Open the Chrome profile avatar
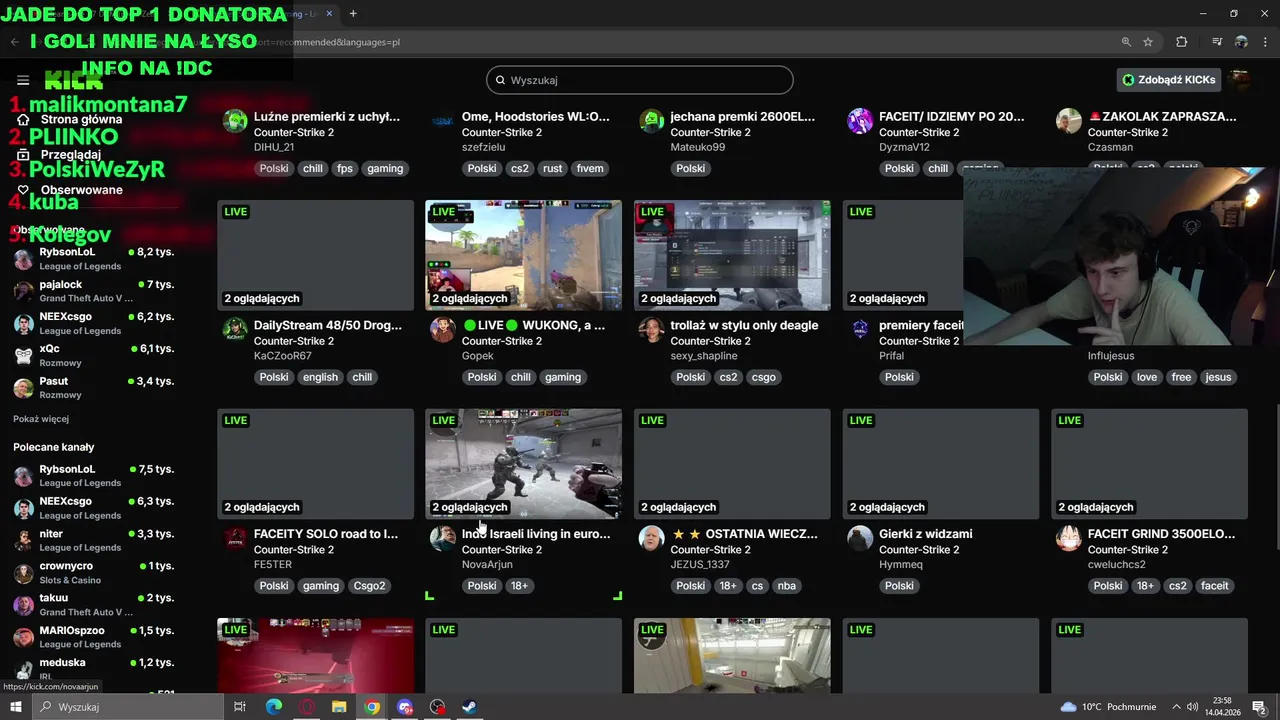The width and height of the screenshot is (1280, 720). [x=1241, y=42]
